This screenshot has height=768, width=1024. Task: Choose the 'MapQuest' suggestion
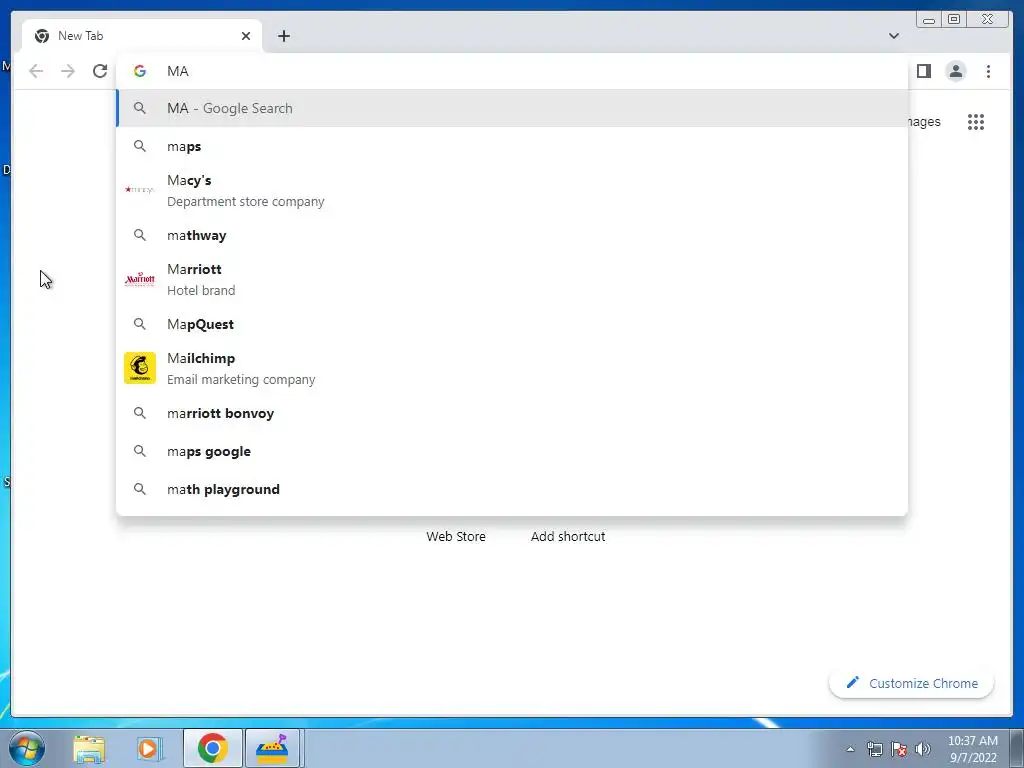click(512, 324)
